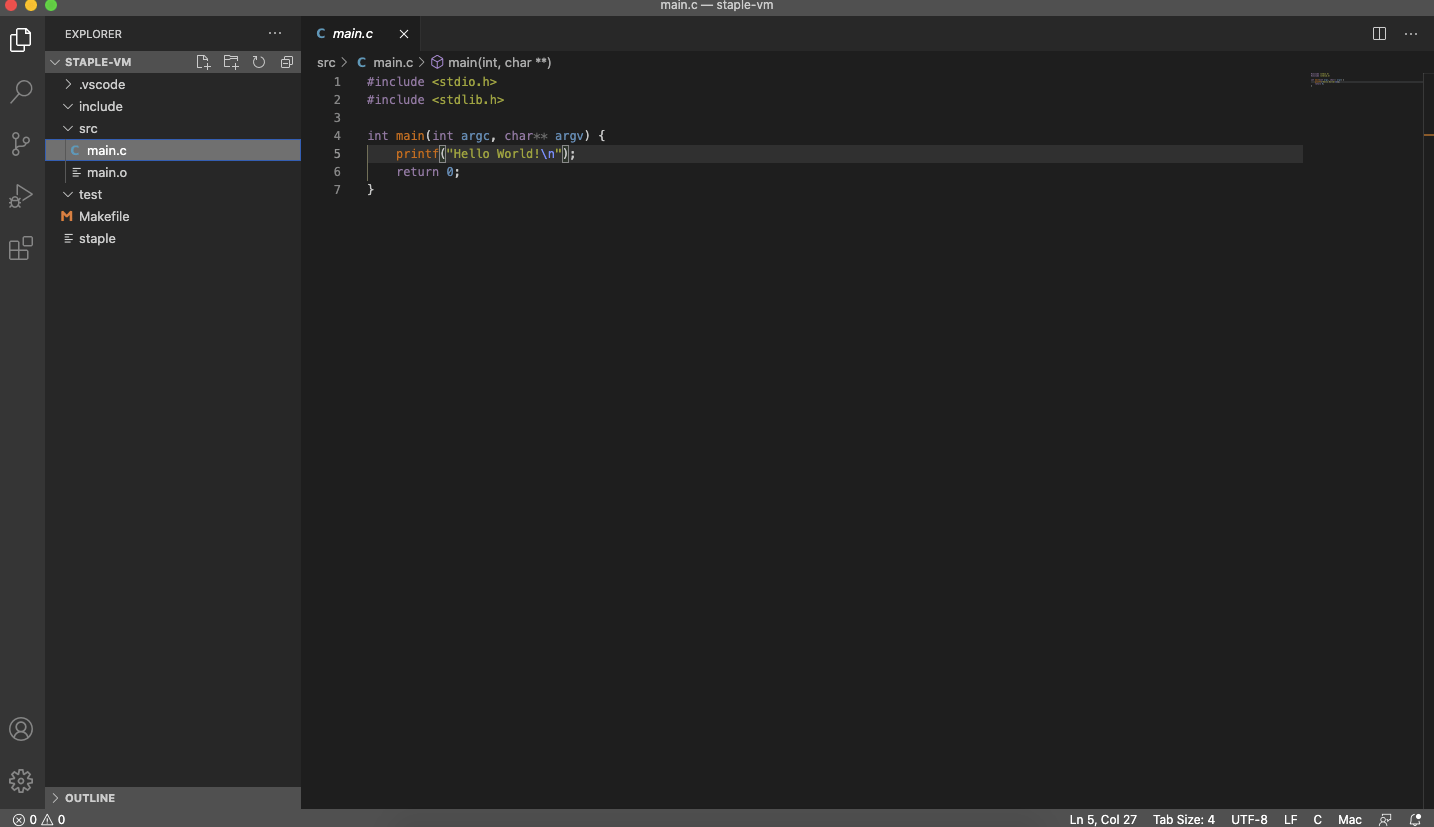The image size is (1434, 827).
Task: Refresh the Explorer file tree
Action: tap(258, 62)
